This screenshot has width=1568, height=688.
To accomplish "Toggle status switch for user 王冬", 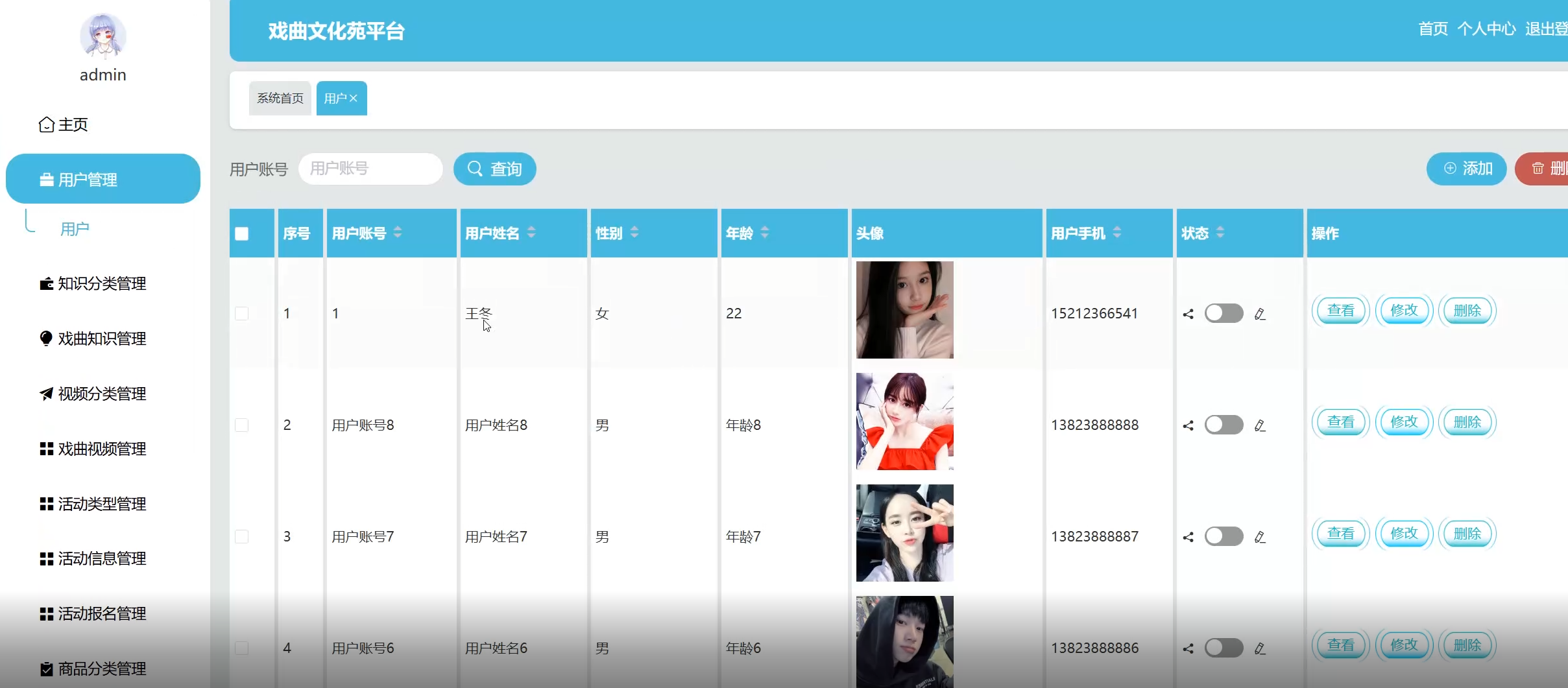I will [1224, 313].
